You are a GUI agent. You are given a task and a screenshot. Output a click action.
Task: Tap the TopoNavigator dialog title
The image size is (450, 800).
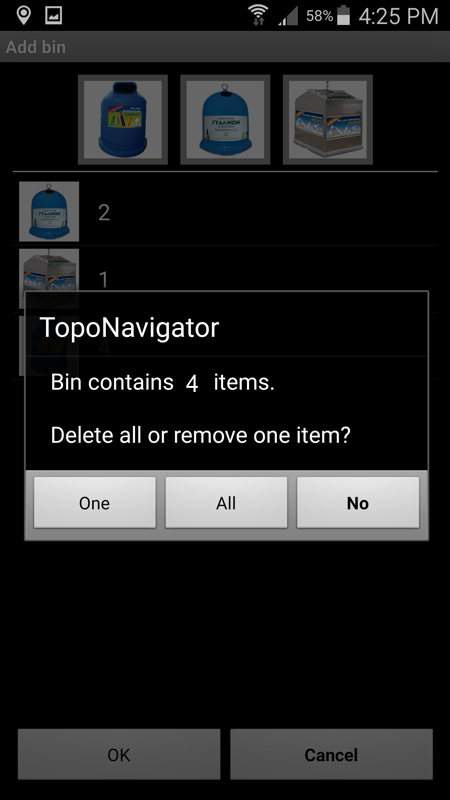point(130,328)
